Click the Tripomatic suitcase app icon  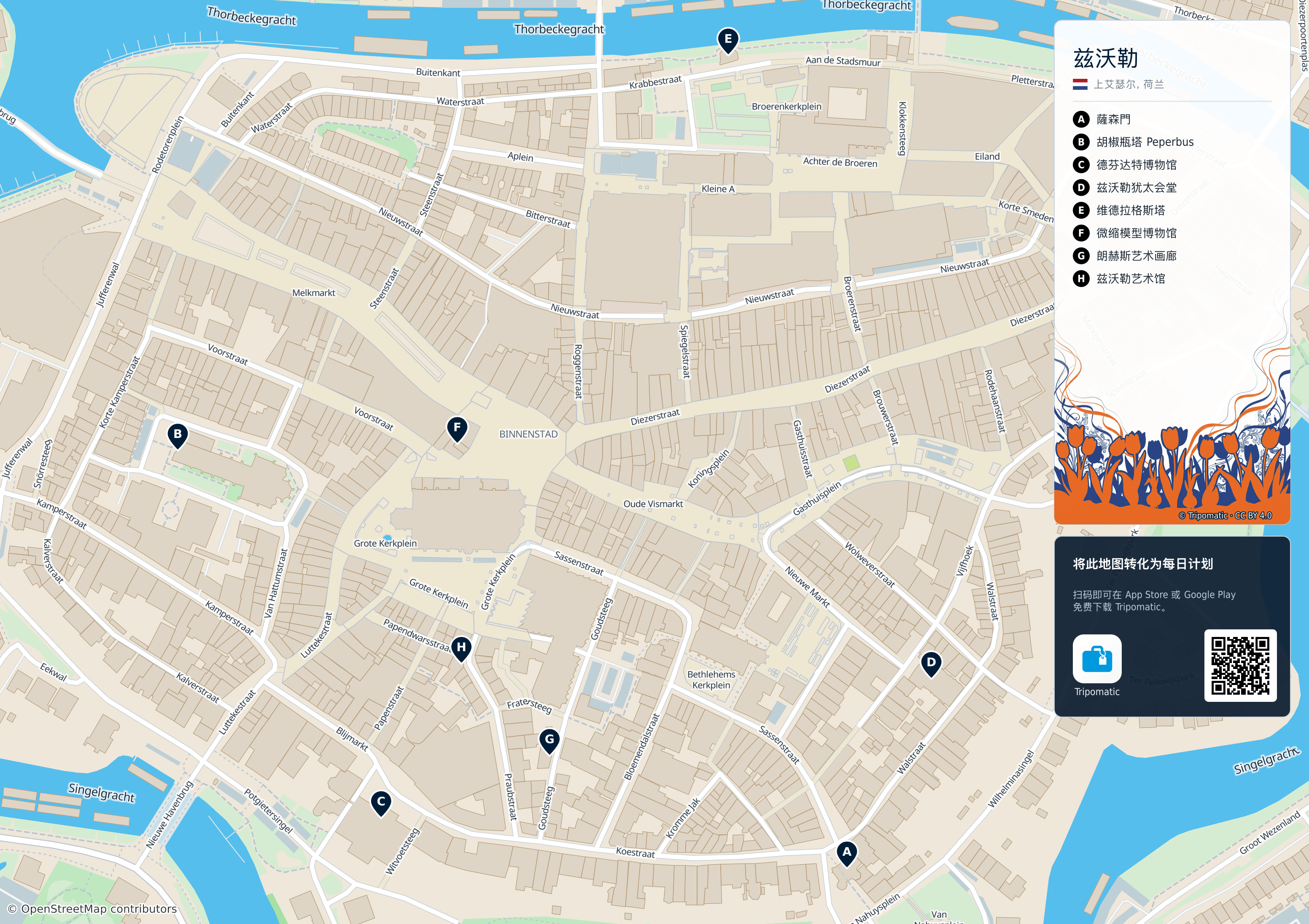coord(1096,658)
